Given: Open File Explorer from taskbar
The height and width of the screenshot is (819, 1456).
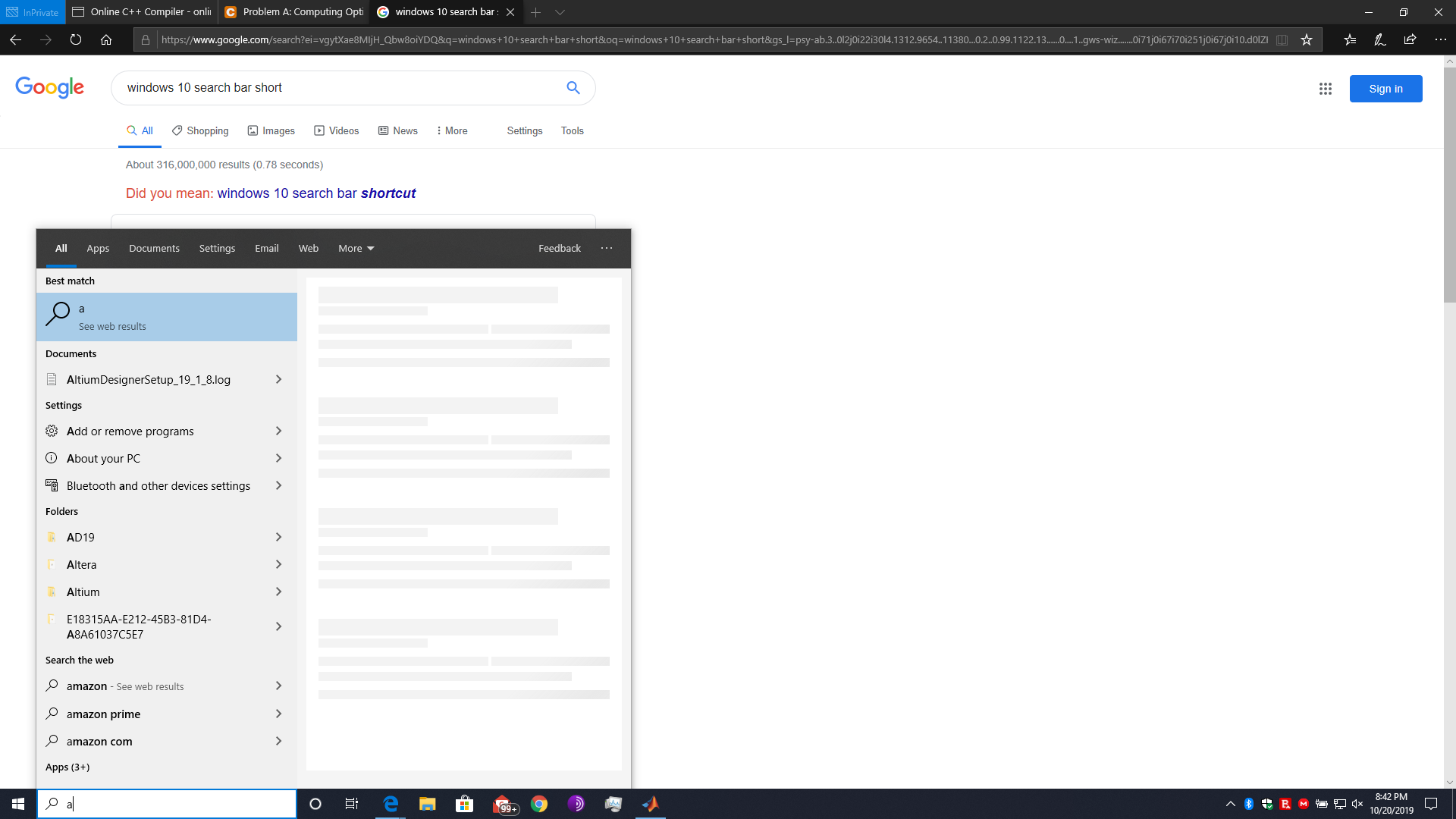Looking at the screenshot, I should (428, 804).
